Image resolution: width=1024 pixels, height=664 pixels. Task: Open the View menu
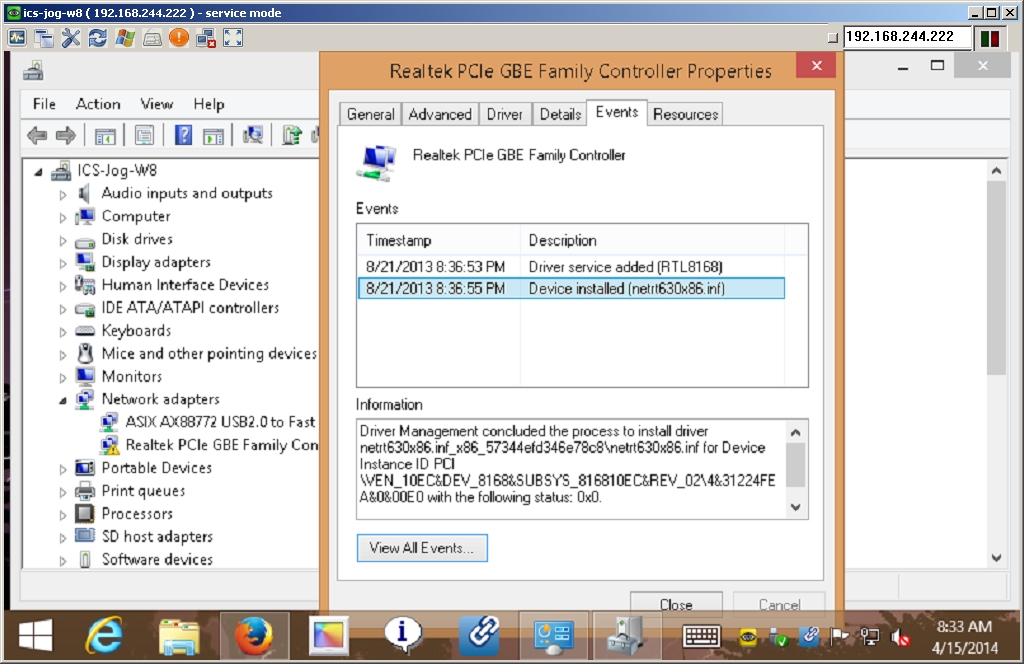tap(157, 104)
